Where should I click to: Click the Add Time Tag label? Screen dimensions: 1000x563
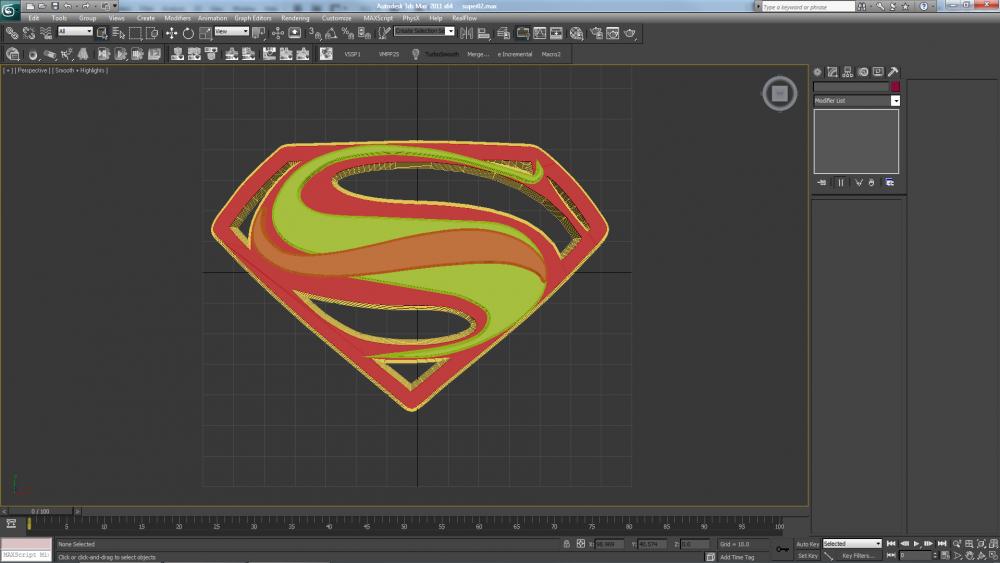tap(737, 557)
